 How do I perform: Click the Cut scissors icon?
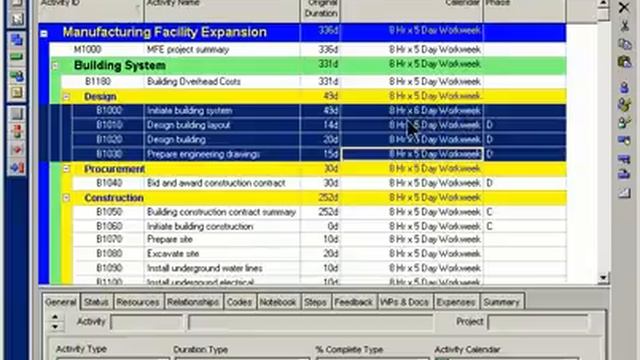624,26
